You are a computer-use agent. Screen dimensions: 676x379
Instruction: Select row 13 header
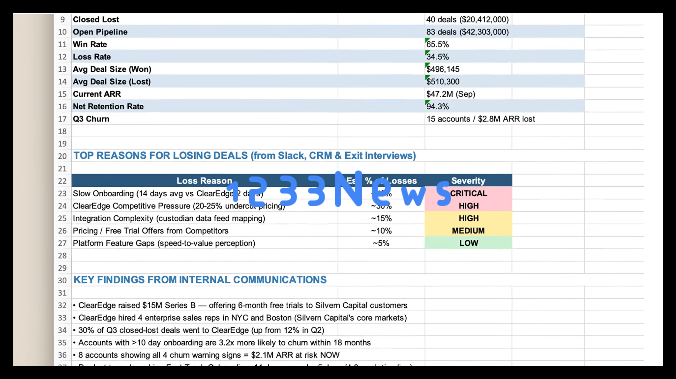coord(63,69)
